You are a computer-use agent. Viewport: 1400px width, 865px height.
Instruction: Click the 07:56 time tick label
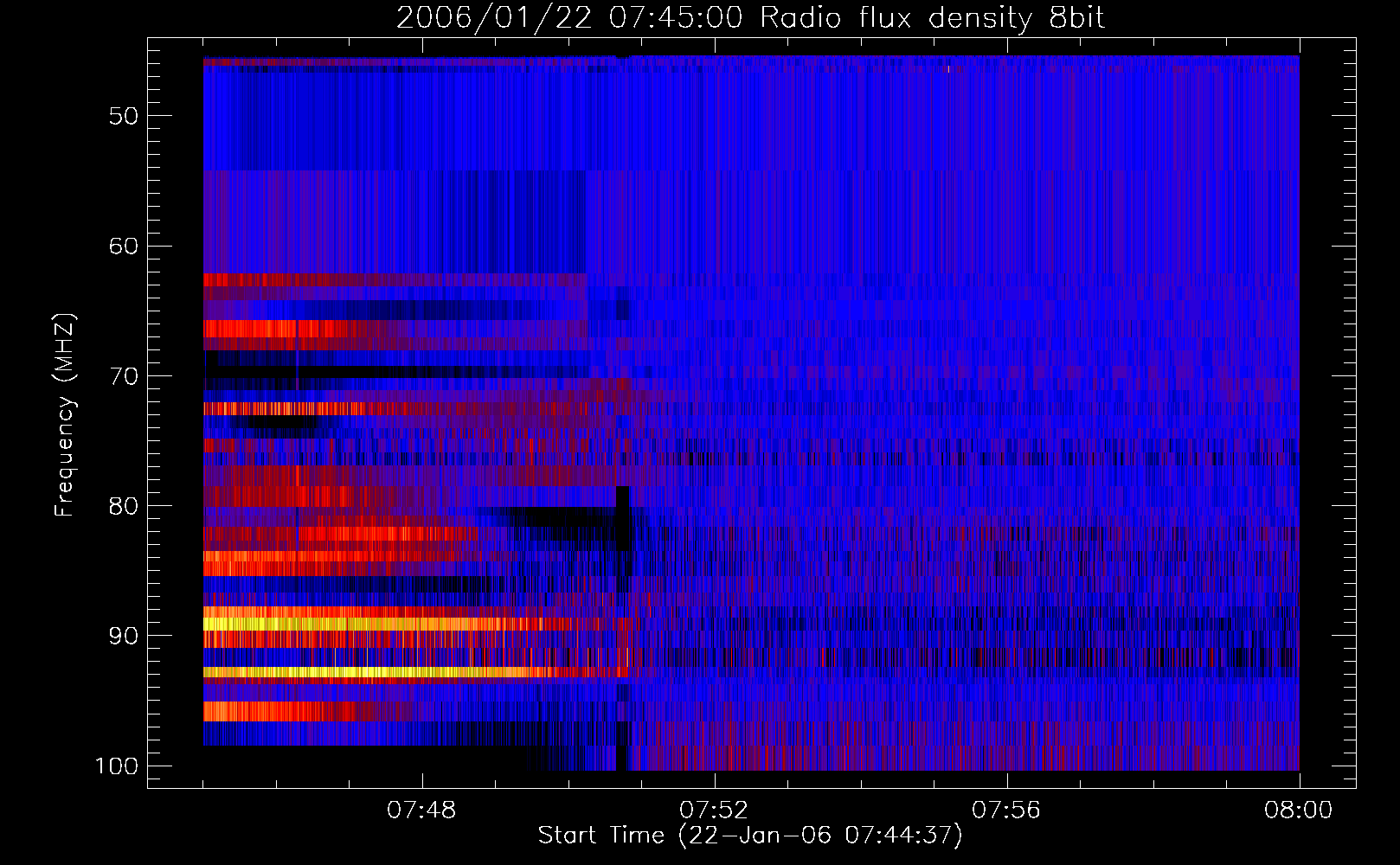tap(1006, 811)
